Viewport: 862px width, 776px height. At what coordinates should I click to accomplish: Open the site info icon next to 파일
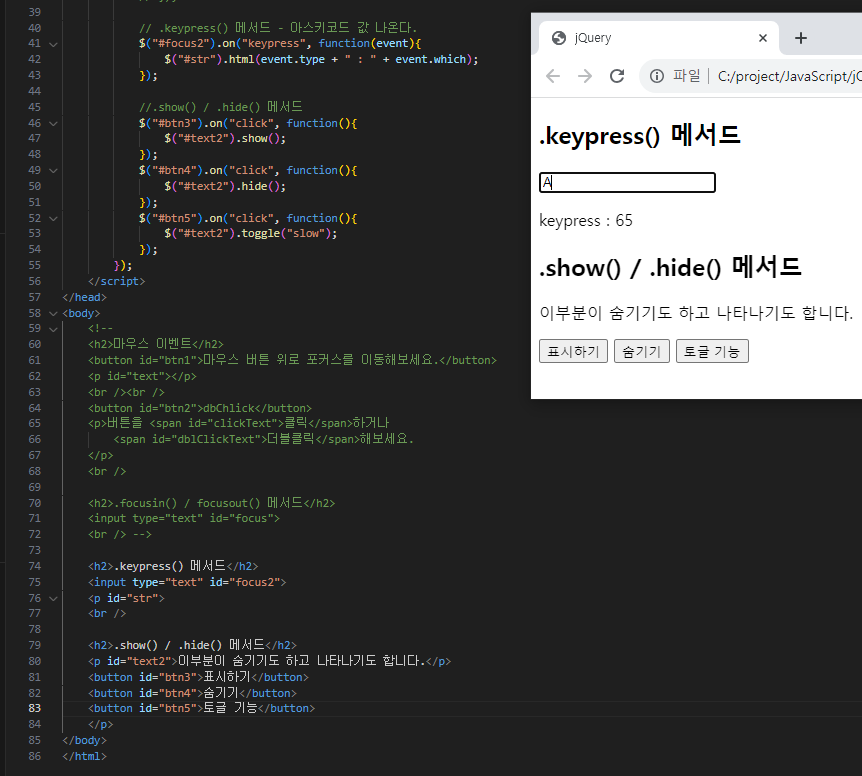coord(656,76)
